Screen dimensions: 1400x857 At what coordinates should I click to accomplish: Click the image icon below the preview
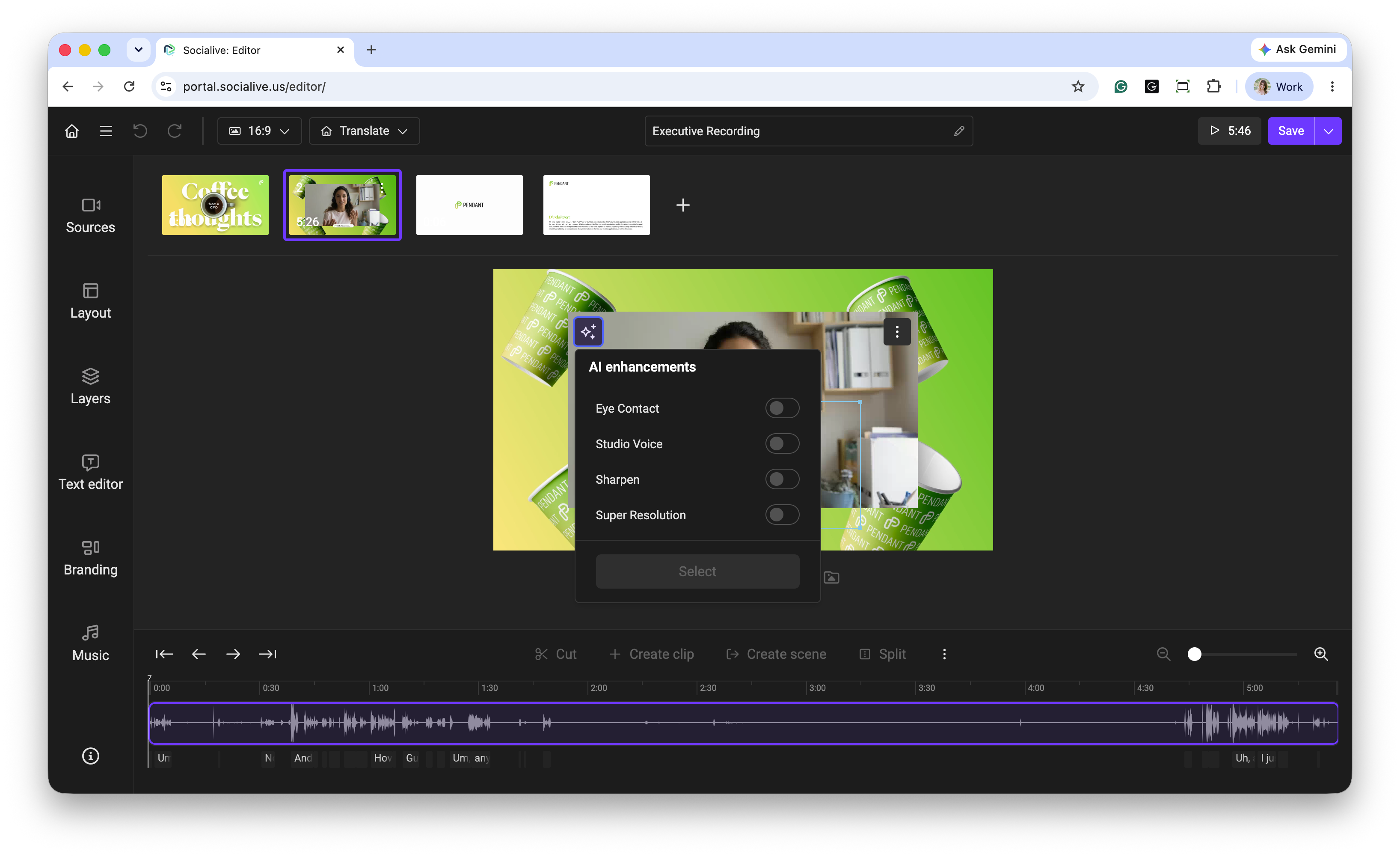pos(831,577)
